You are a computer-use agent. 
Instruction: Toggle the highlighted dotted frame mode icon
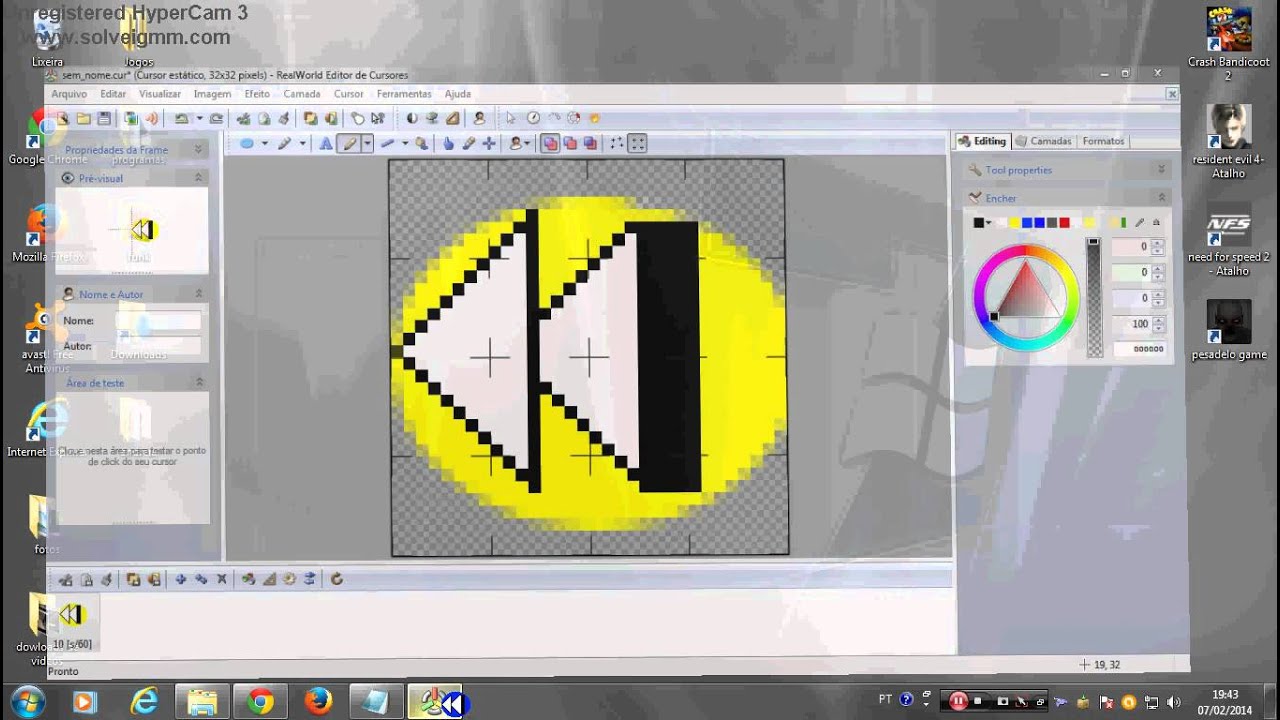point(638,143)
